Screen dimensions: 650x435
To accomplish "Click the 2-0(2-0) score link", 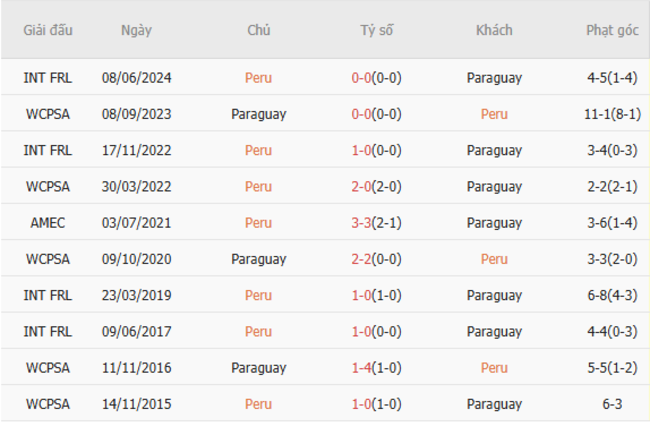I will pyautogui.click(x=377, y=187).
